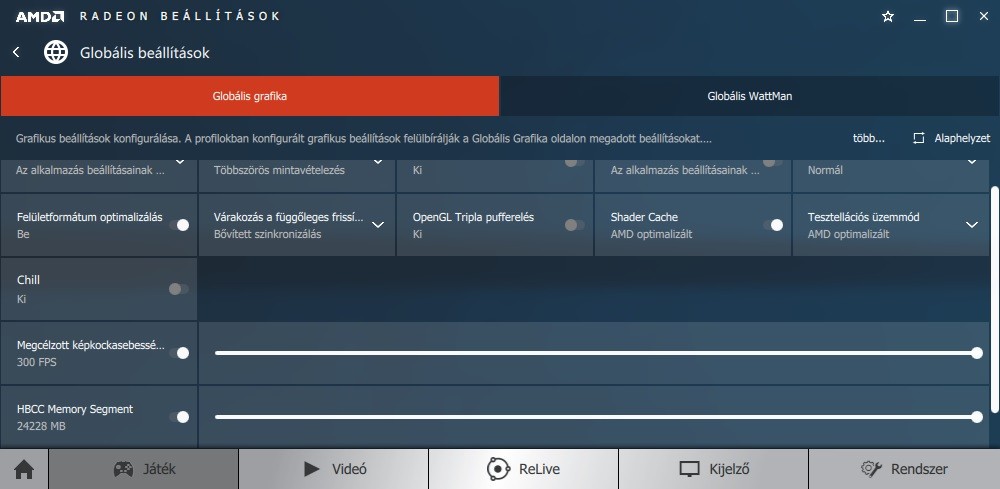This screenshot has width=1000, height=489.
Task: Toggle Megcélzott képkockasebesség switch
Action: 179,353
